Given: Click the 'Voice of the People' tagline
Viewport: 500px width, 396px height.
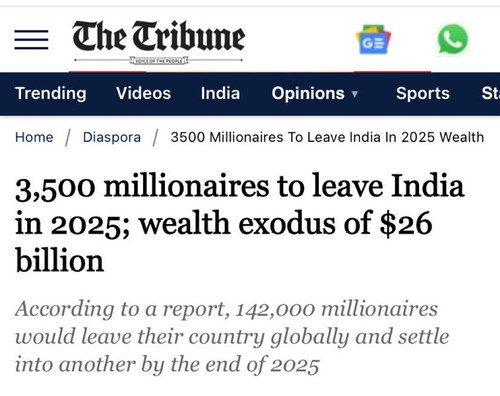Looking at the screenshot, I should click(x=159, y=61).
